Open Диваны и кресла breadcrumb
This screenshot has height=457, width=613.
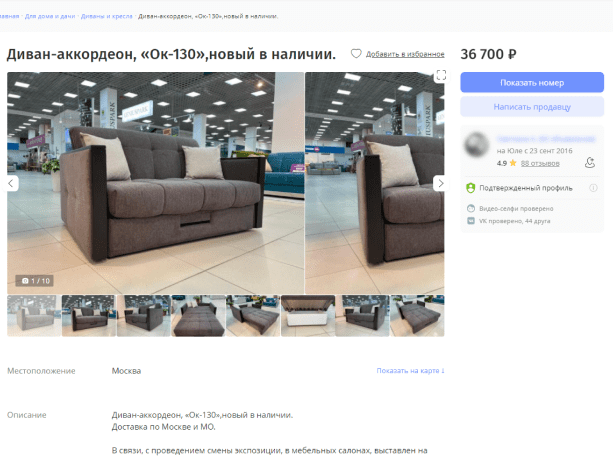(x=106, y=16)
